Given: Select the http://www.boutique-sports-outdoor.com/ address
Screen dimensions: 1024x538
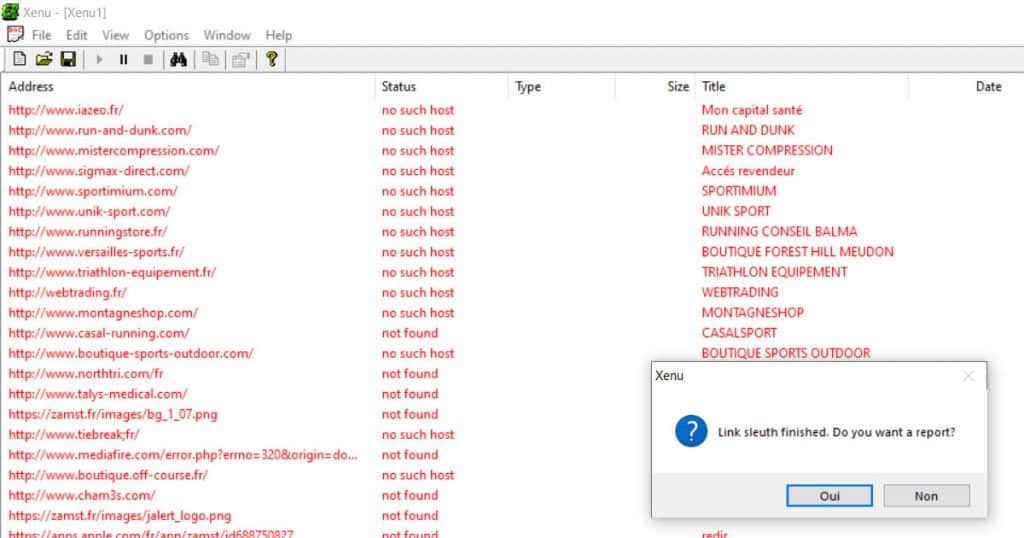Looking at the screenshot, I should [131, 353].
